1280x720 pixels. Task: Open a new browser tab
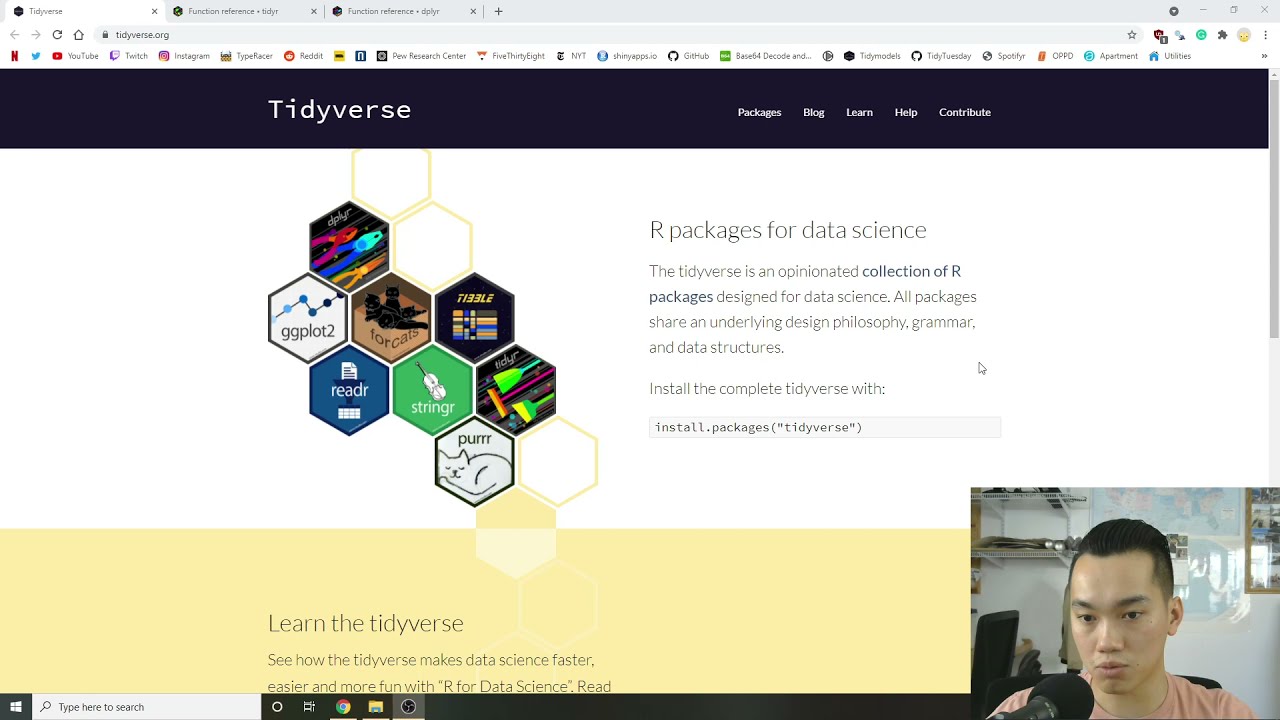[x=498, y=11]
